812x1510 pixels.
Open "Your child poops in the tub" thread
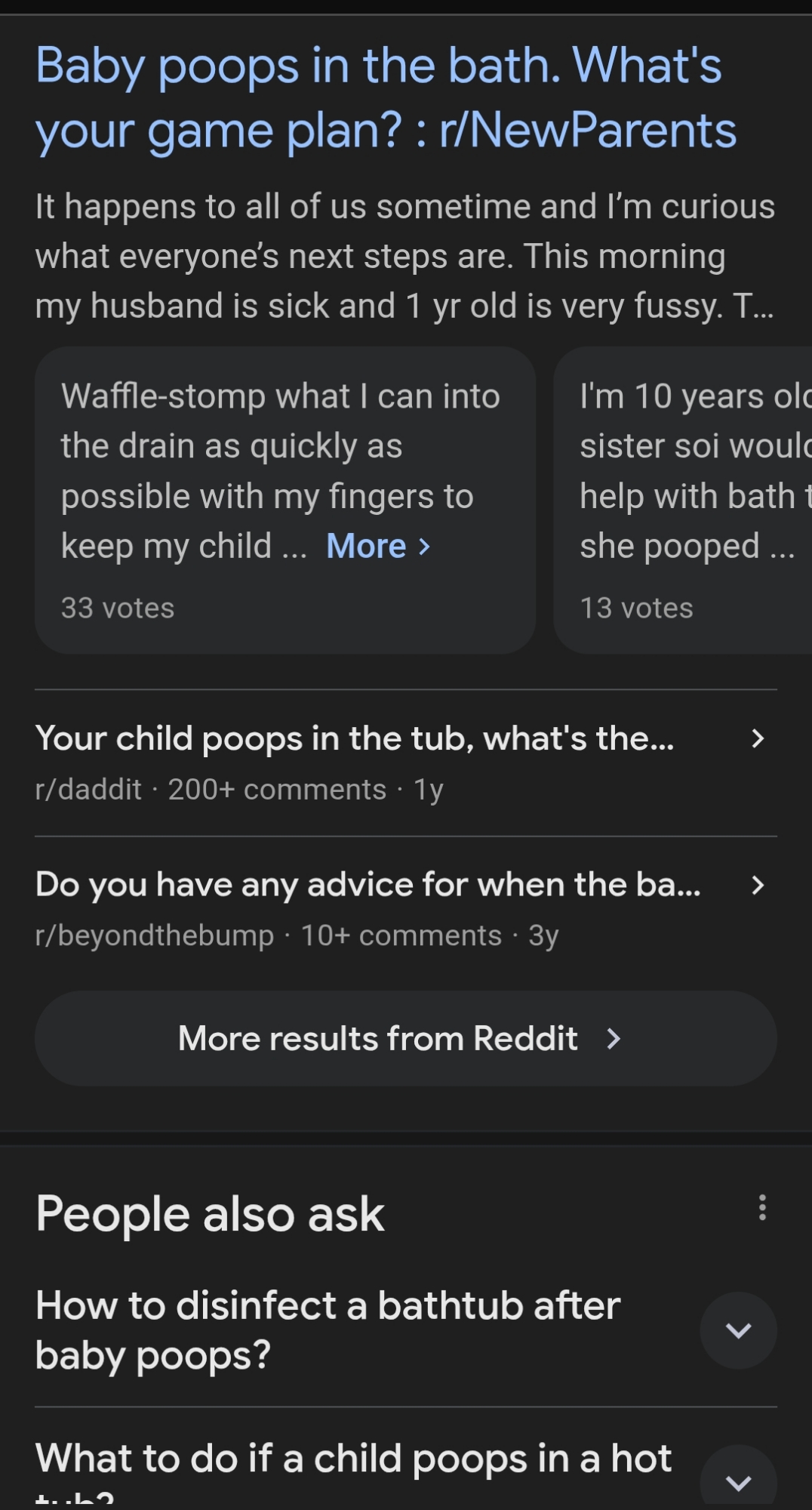(355, 738)
